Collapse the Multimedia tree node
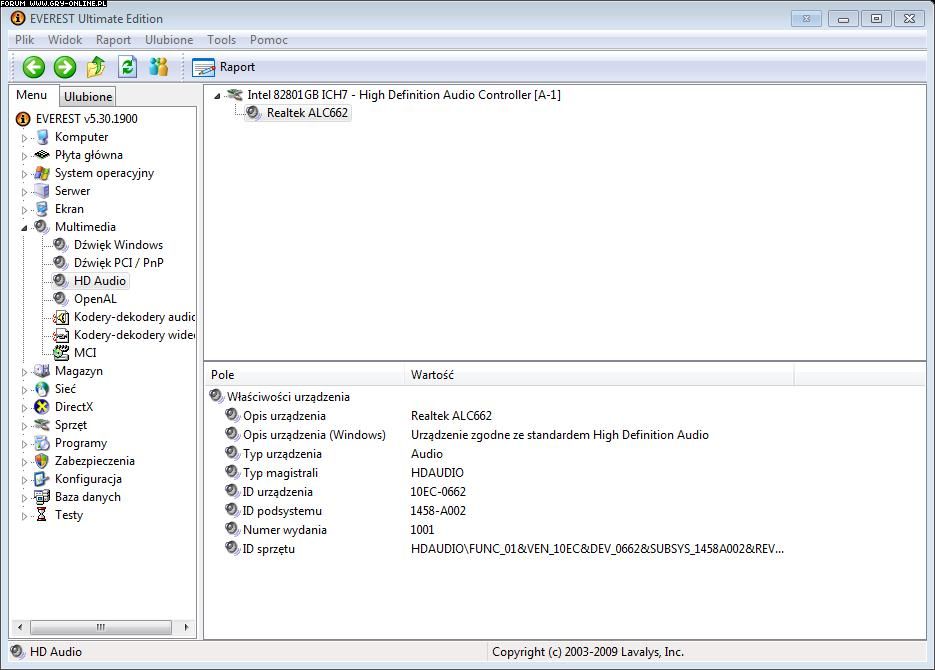The image size is (935, 670). (24, 228)
